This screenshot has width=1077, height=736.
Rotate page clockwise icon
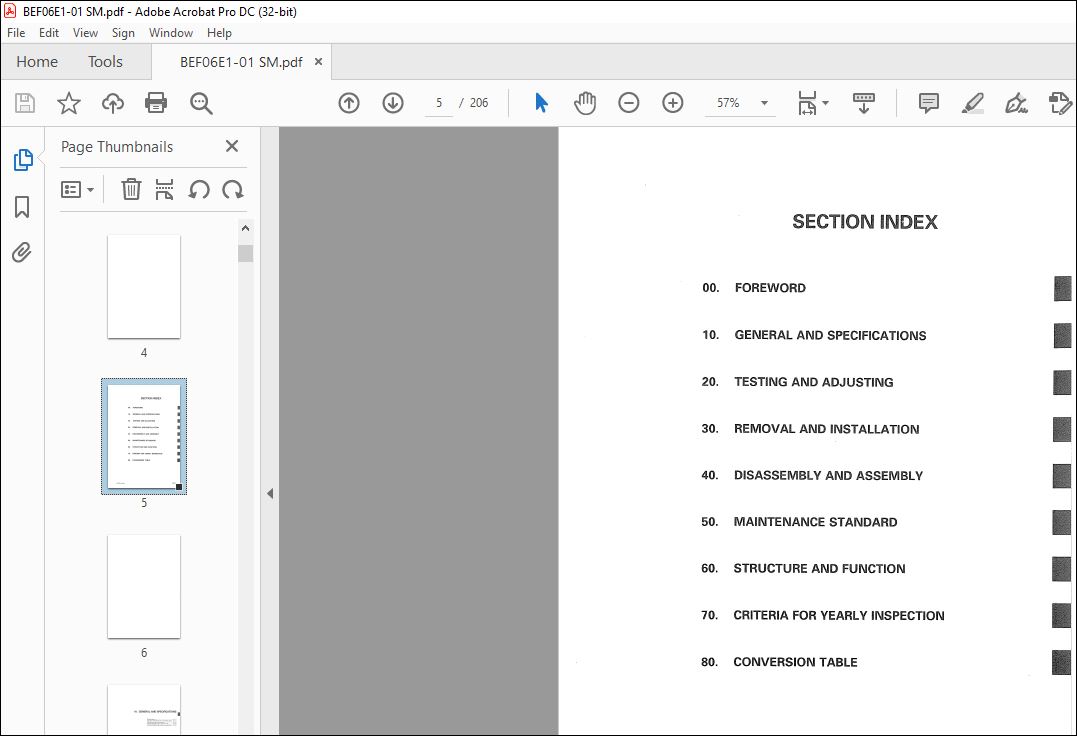233,189
